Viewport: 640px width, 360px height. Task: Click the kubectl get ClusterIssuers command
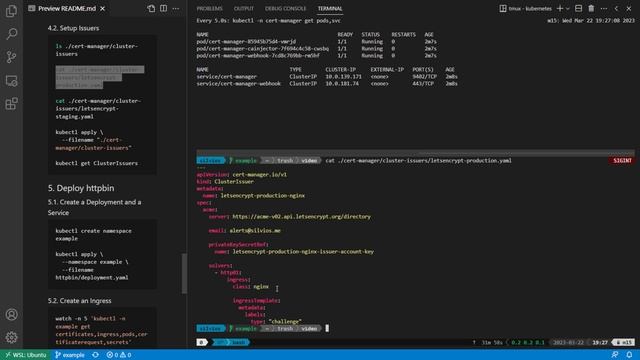[x=97, y=163]
